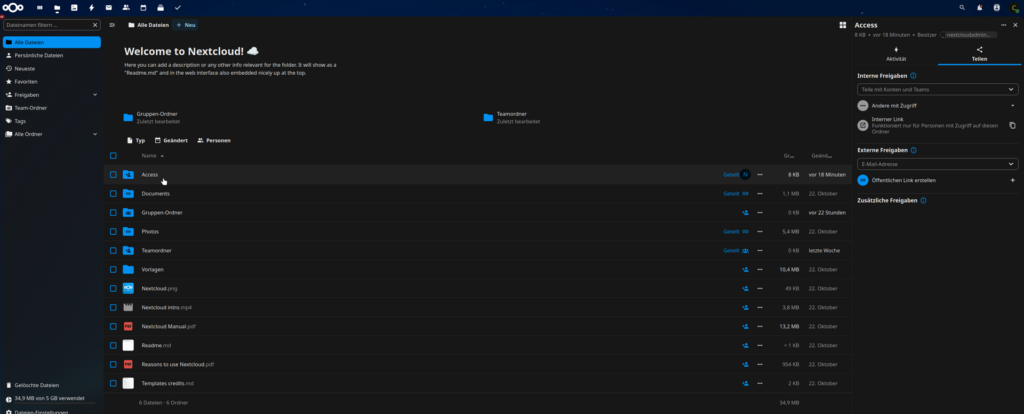Image resolution: width=1024 pixels, height=414 pixels.
Task: Copy the internal link to clipboard
Action: 1012,125
